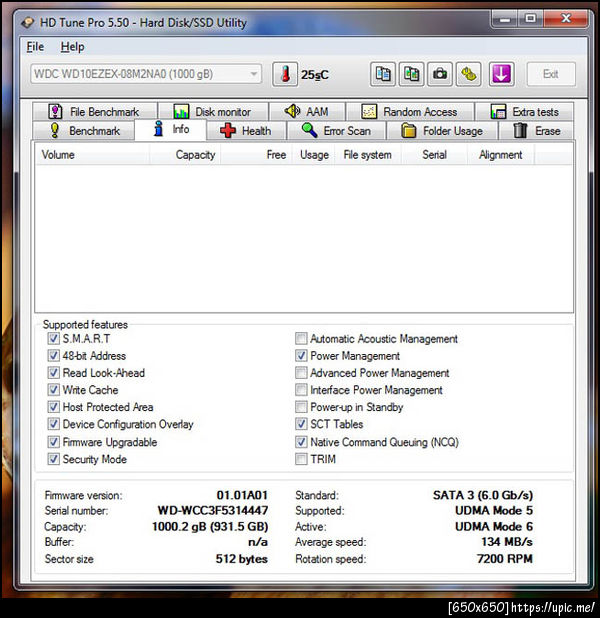Click the Volume column header
Screen dimensions: 600x618
click(x=92, y=154)
